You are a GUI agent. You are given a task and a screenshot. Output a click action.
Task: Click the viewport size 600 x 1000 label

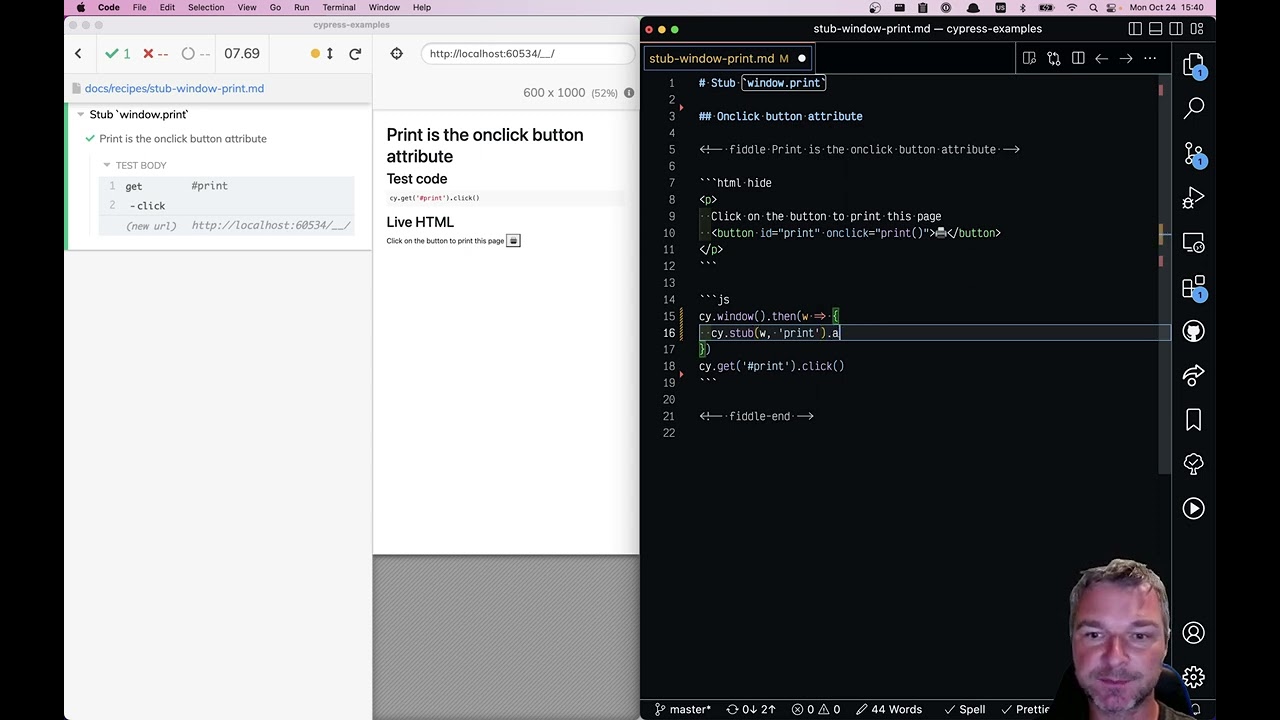click(554, 93)
